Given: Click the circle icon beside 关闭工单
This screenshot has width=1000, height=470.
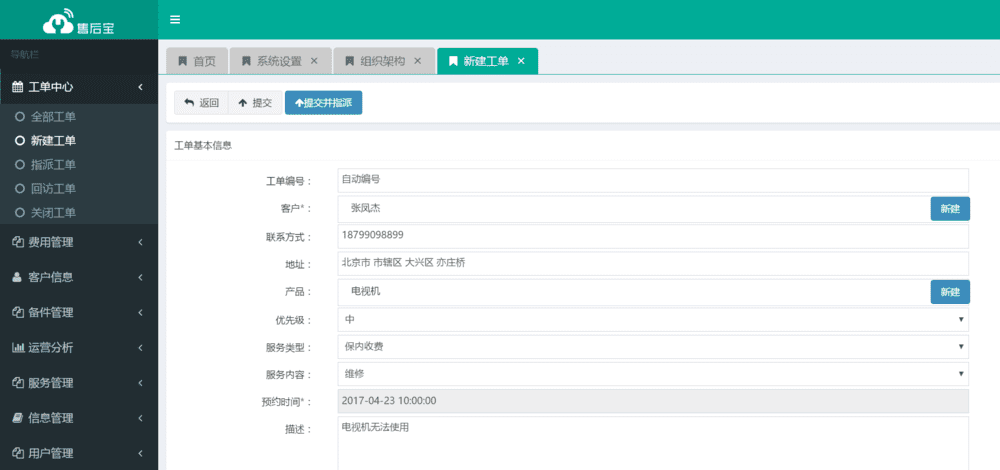Looking at the screenshot, I should [x=19, y=212].
